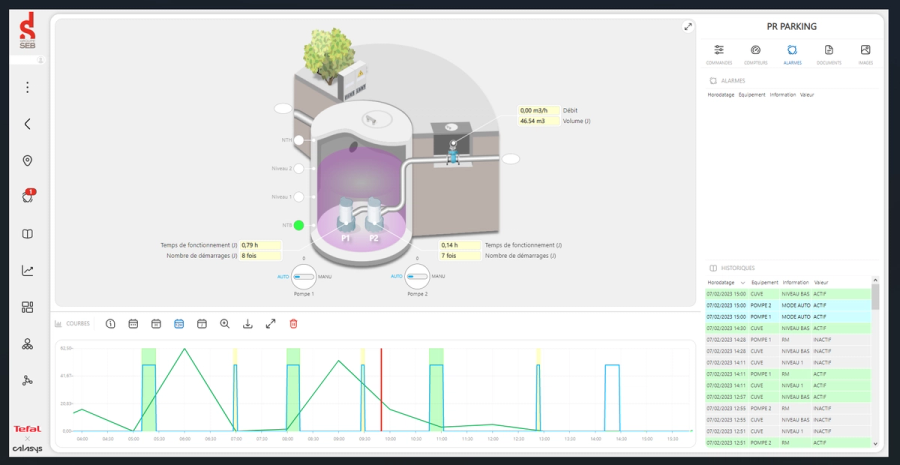Go back using the left chevron arrow
This screenshot has height=465, width=900.
(x=27, y=124)
